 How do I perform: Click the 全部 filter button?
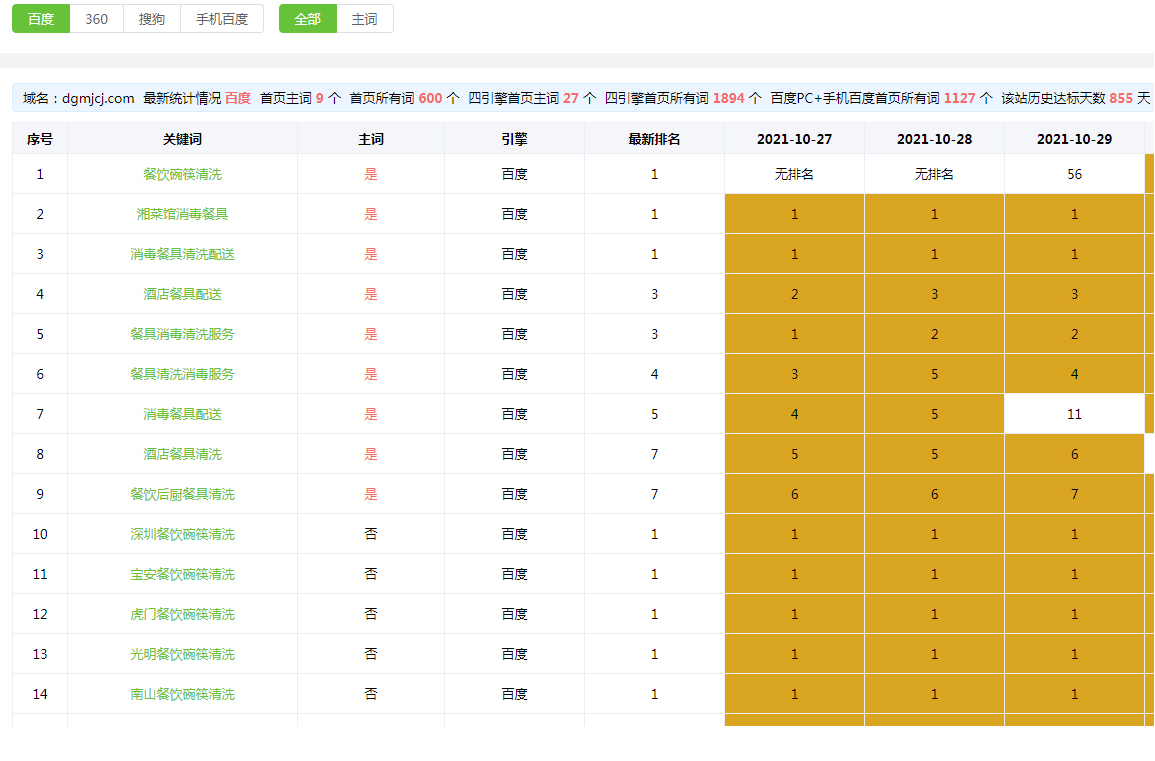click(308, 19)
